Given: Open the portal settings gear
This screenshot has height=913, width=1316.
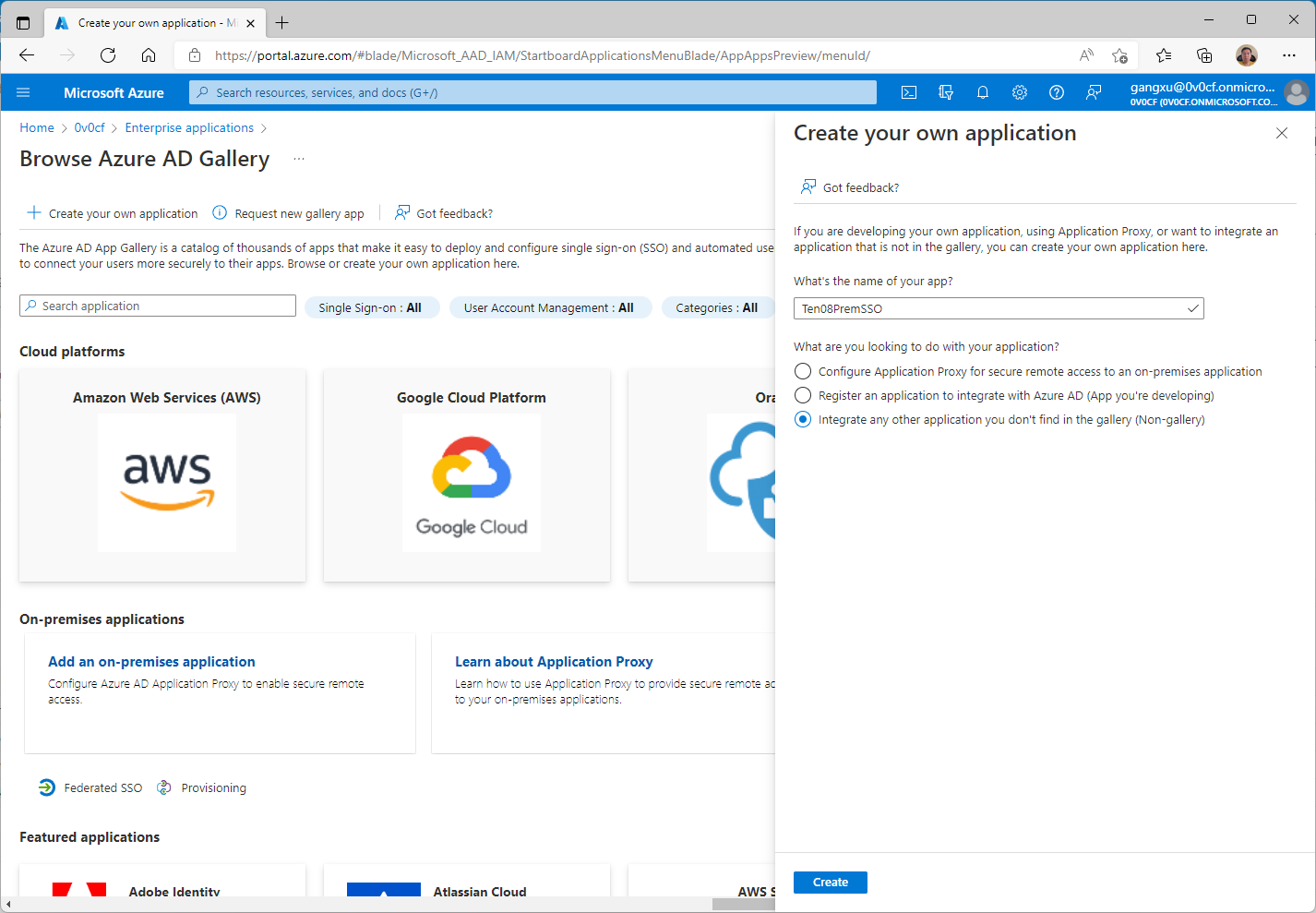Looking at the screenshot, I should click(1020, 92).
